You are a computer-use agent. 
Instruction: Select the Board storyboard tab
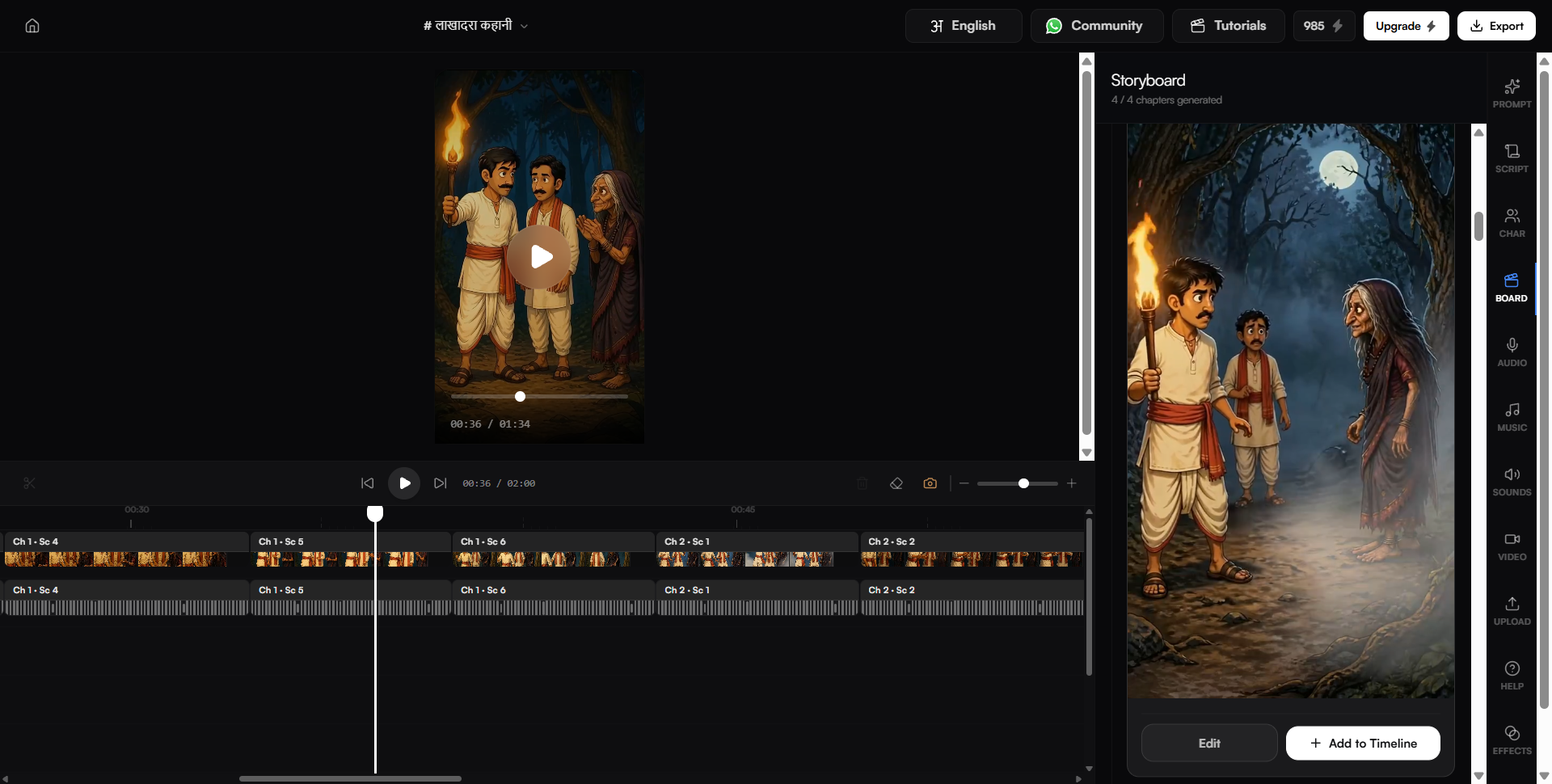(1512, 288)
